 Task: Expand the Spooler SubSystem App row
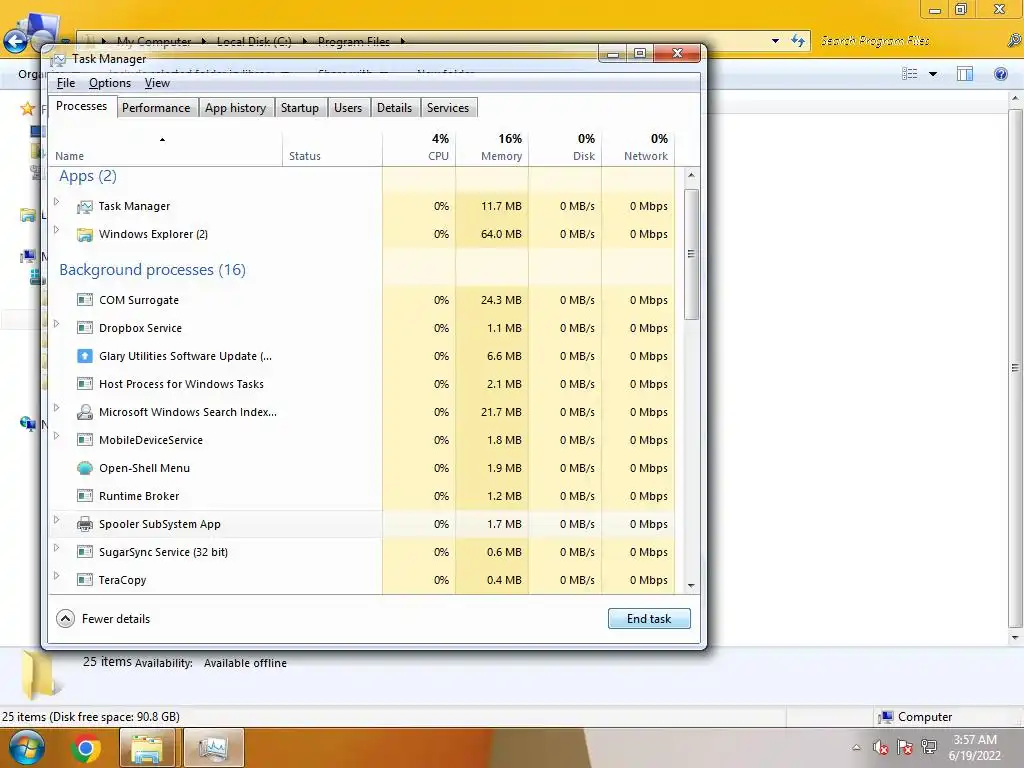tap(57, 520)
